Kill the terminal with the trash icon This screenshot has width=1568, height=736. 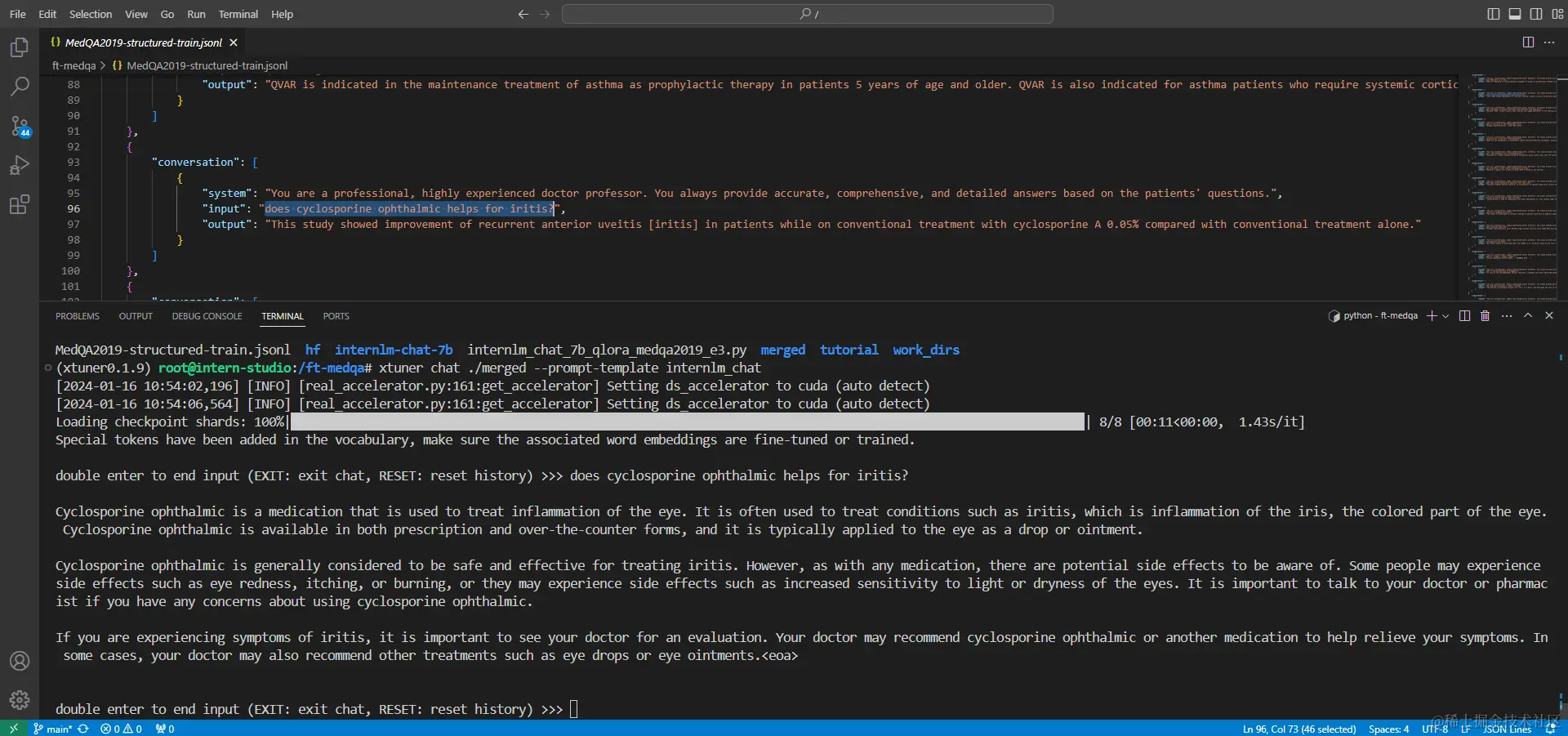click(1486, 316)
